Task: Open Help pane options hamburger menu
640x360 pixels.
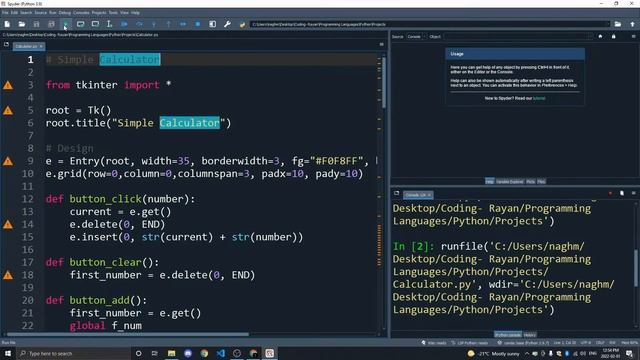Action: coord(633,37)
